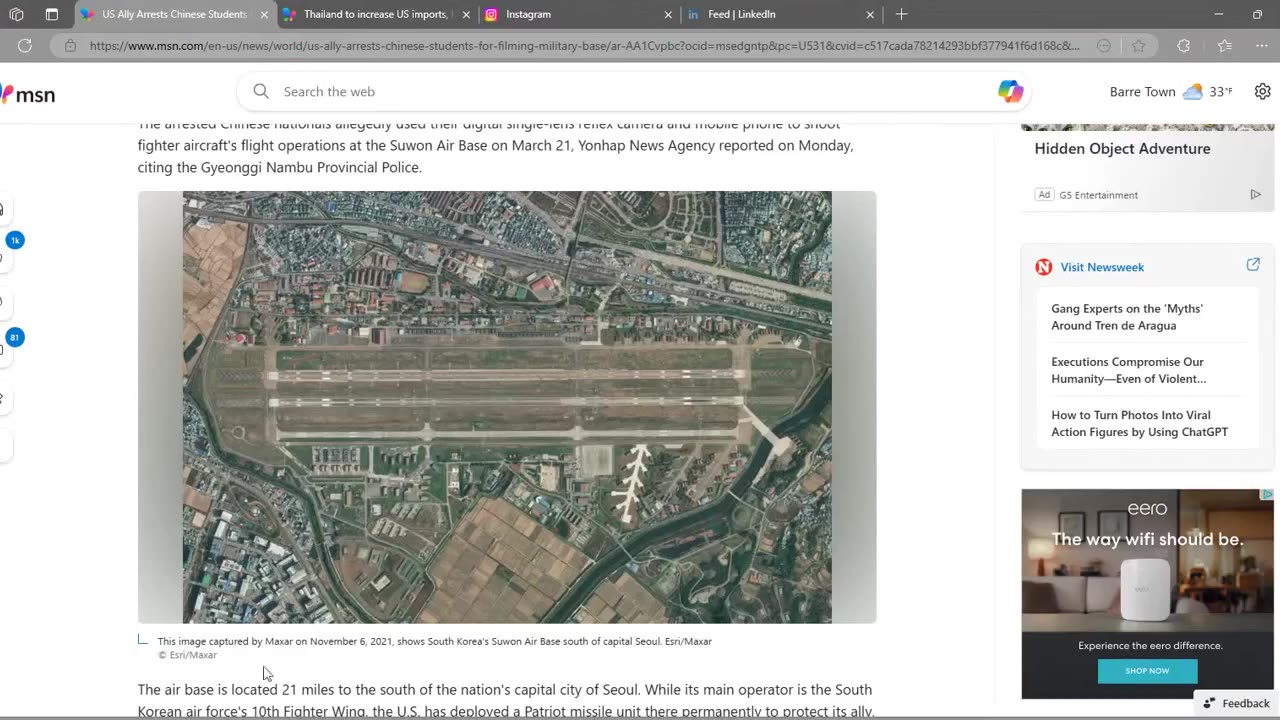Open the browser extensions icon
Image resolution: width=1280 pixels, height=720 pixels.
coord(1184,46)
